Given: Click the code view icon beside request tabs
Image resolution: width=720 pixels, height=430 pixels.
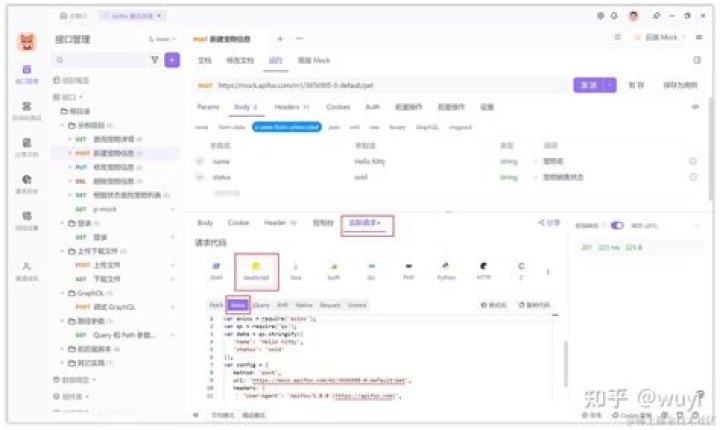Looking at the screenshot, I should (x=695, y=107).
